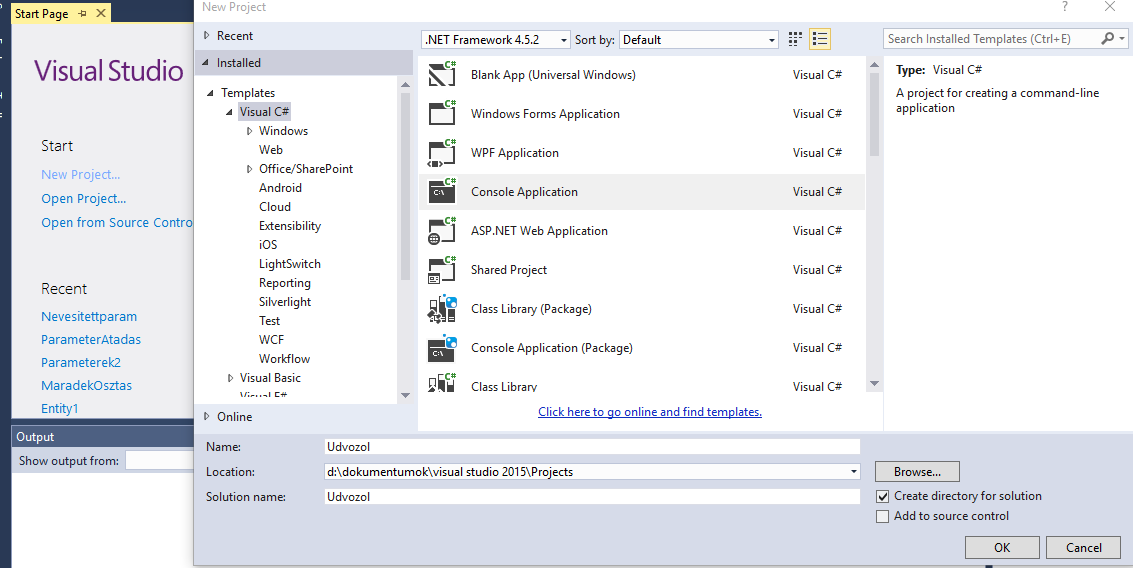Image resolution: width=1133 pixels, height=568 pixels.
Task: Click the Console Application (Package) template icon
Action: point(441,348)
